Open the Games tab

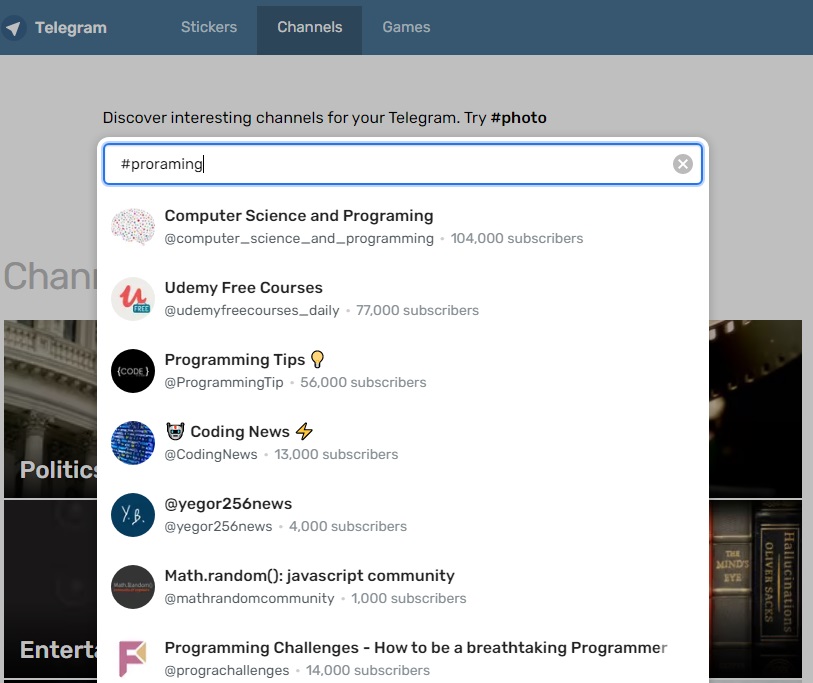(406, 27)
